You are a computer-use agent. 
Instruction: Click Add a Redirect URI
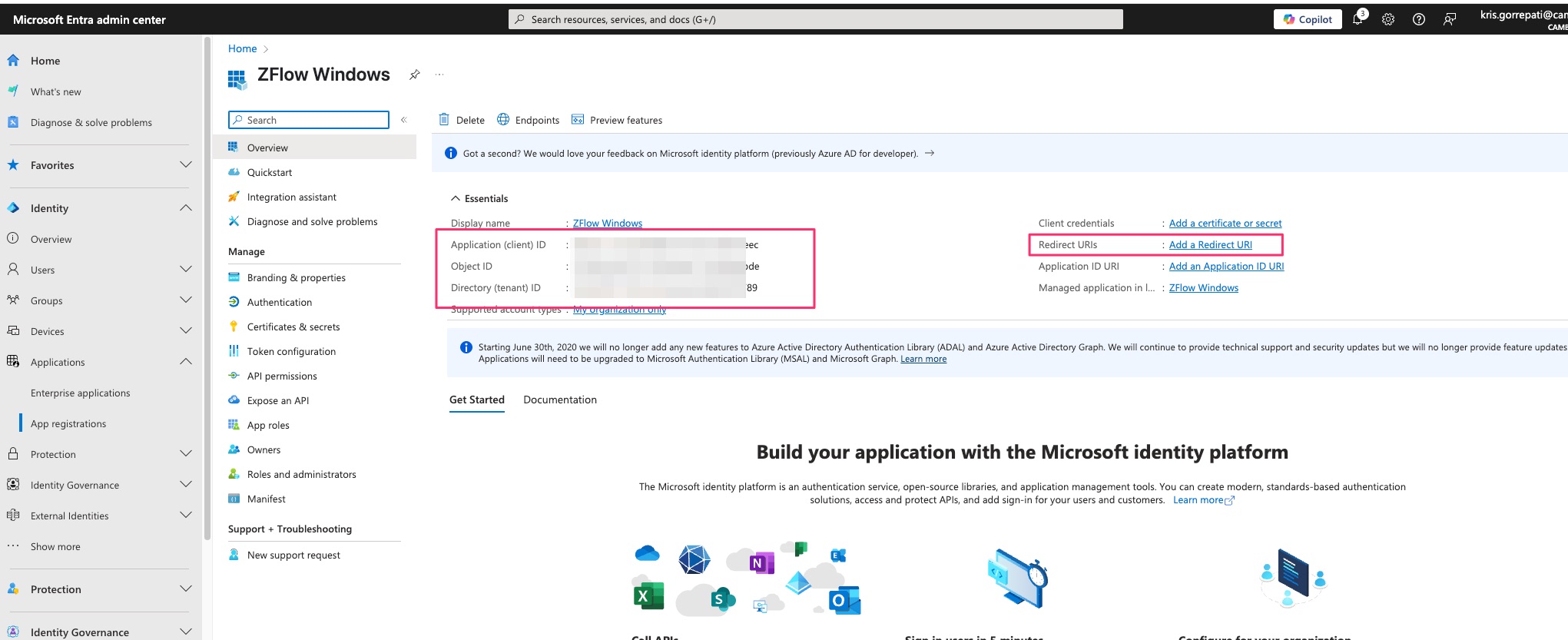click(x=1211, y=244)
